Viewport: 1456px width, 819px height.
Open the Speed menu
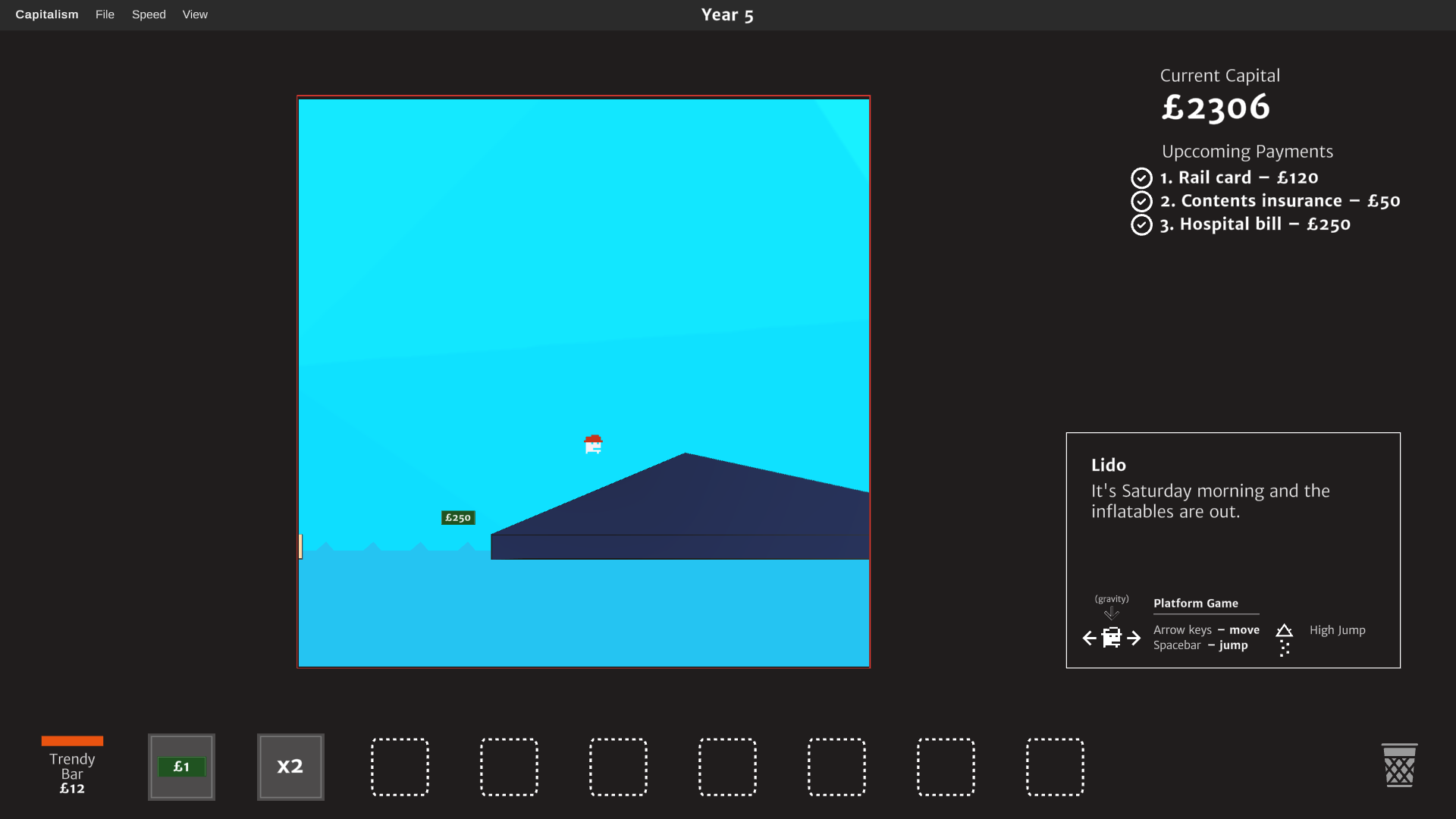pyautogui.click(x=149, y=14)
